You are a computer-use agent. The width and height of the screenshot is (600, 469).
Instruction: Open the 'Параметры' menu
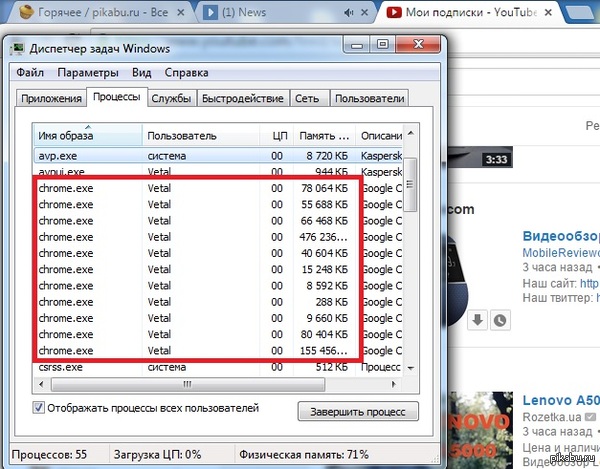tap(88, 73)
